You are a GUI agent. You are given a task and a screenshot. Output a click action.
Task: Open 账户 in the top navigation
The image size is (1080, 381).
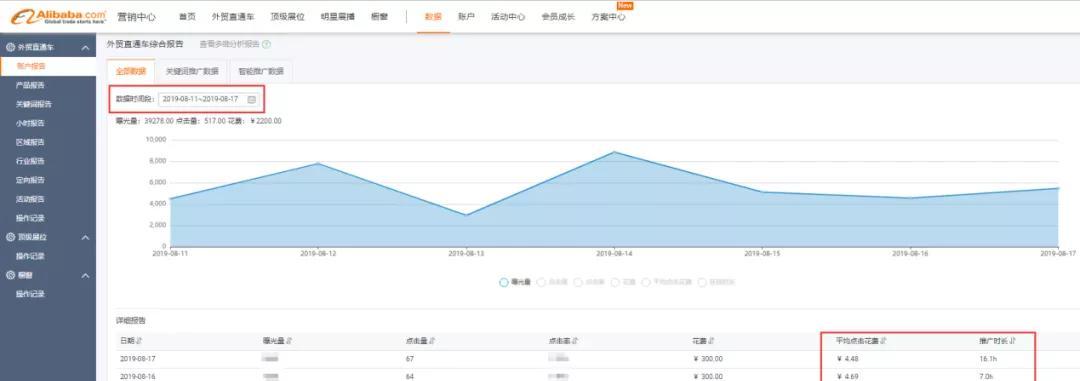click(x=466, y=17)
